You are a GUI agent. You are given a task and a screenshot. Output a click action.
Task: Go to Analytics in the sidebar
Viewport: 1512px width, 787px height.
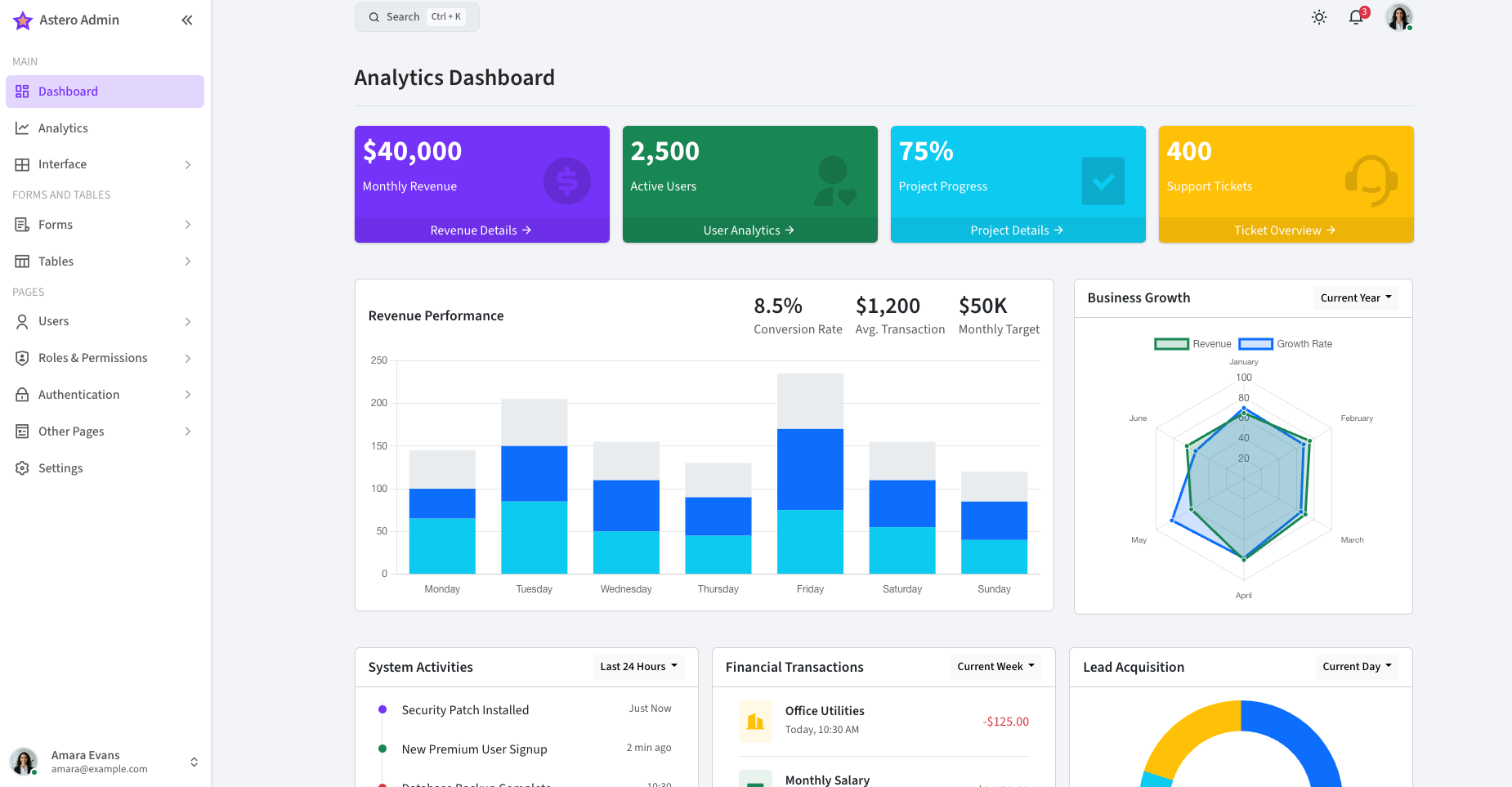[x=63, y=128]
